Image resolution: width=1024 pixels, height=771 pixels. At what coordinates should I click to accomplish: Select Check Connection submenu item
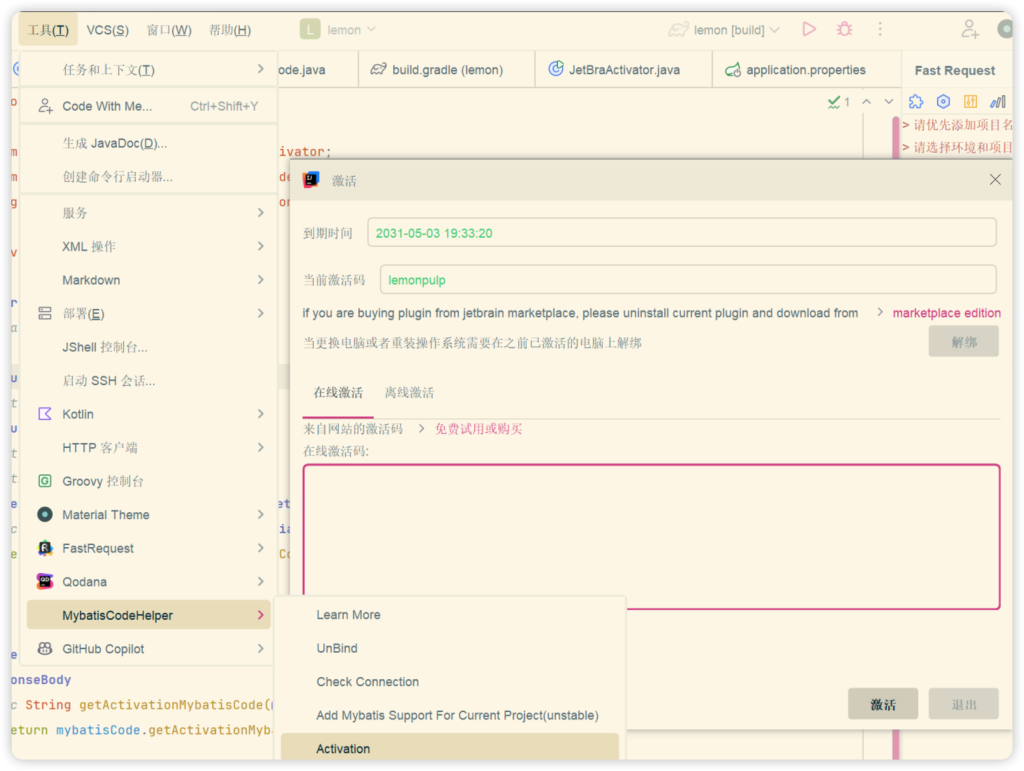pyautogui.click(x=449, y=682)
